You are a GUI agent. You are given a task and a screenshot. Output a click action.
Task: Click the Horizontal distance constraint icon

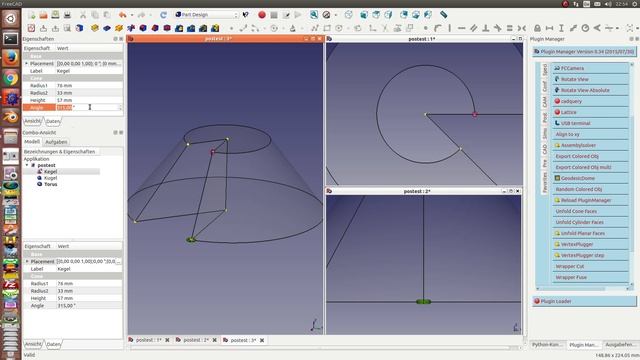click(x=549, y=28)
